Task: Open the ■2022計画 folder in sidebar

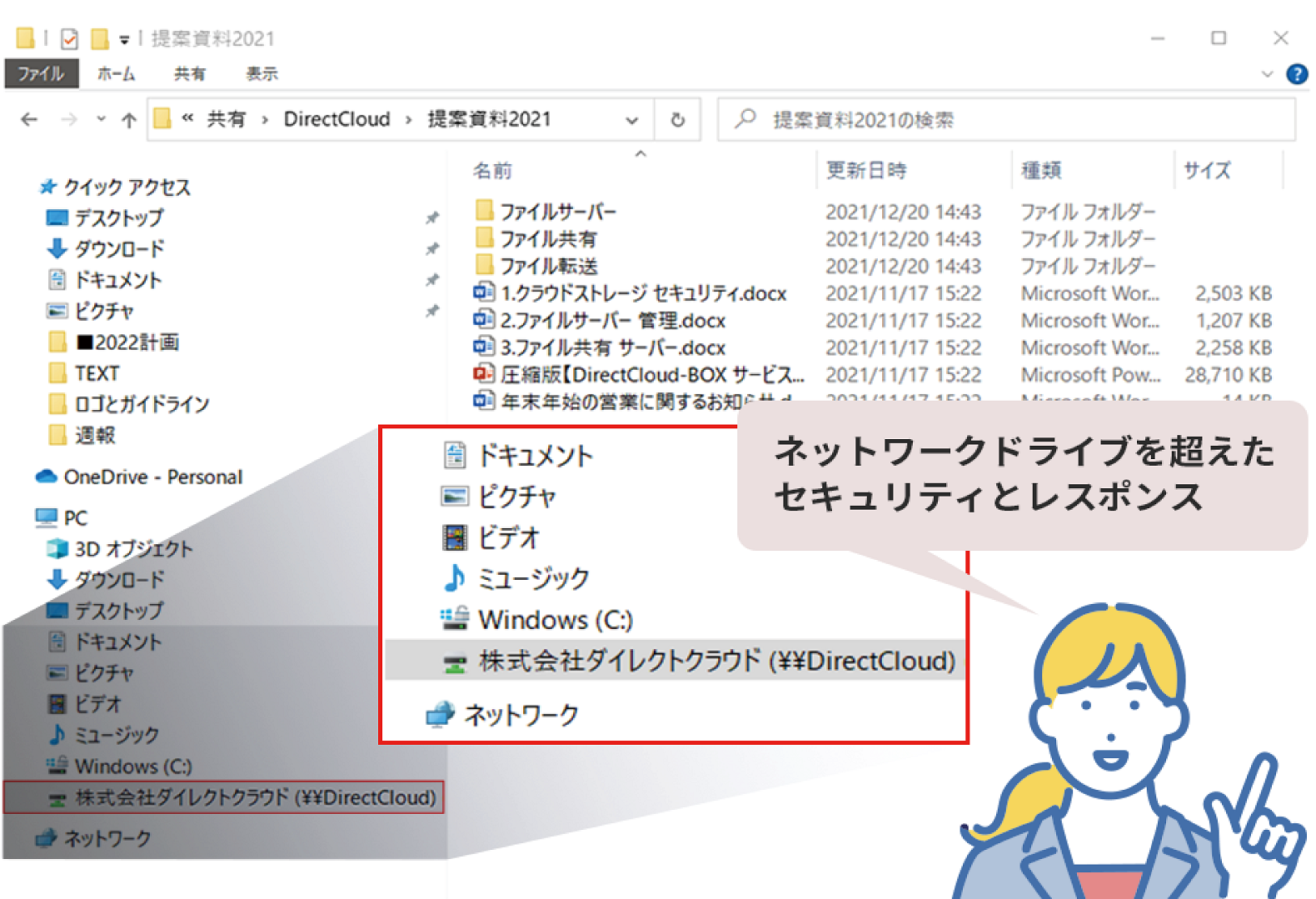Action: pos(127,342)
